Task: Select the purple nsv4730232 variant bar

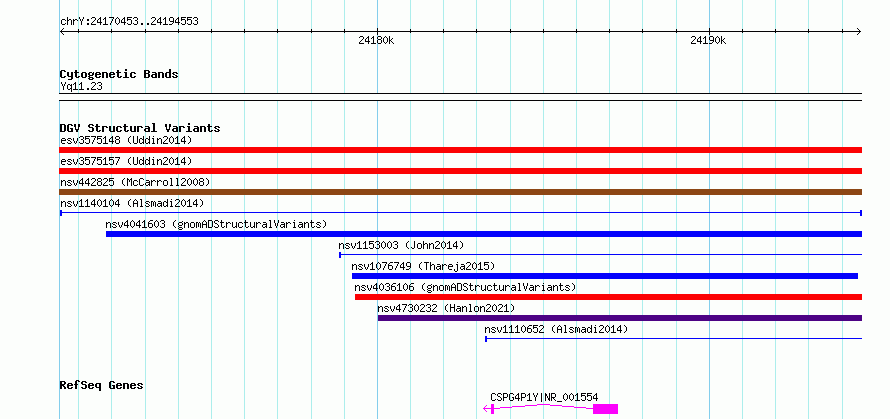Action: pos(620,318)
